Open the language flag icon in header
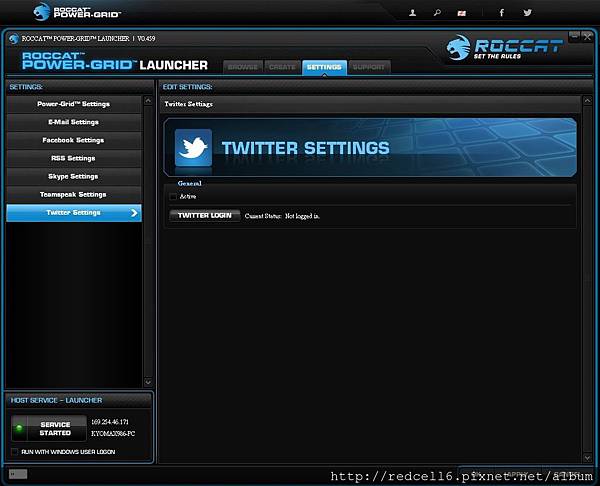 [462, 13]
